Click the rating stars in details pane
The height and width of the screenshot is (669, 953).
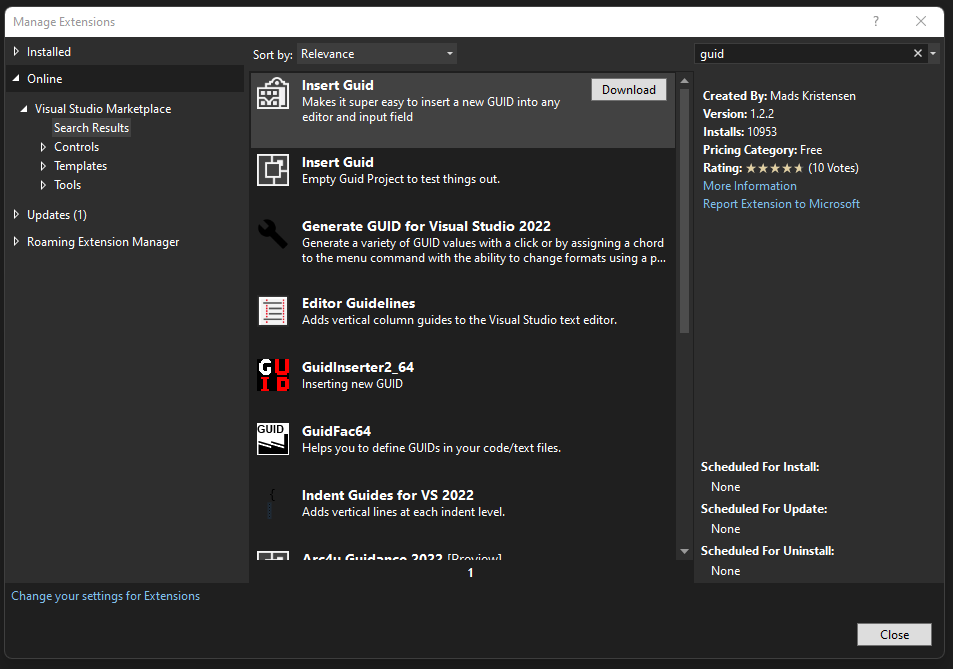pyautogui.click(x=774, y=168)
